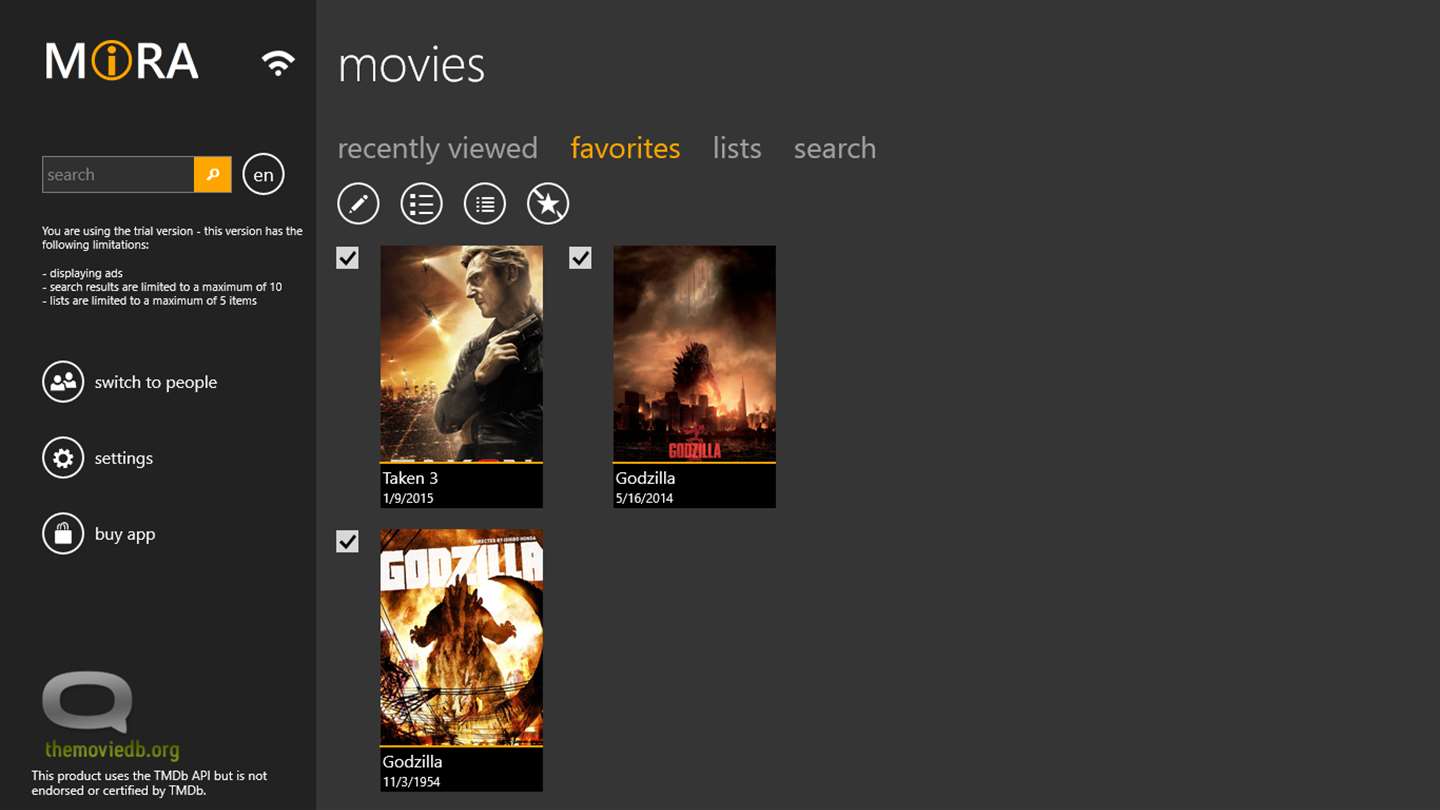
Task: Switch to the recently viewed tab
Action: [x=437, y=148]
